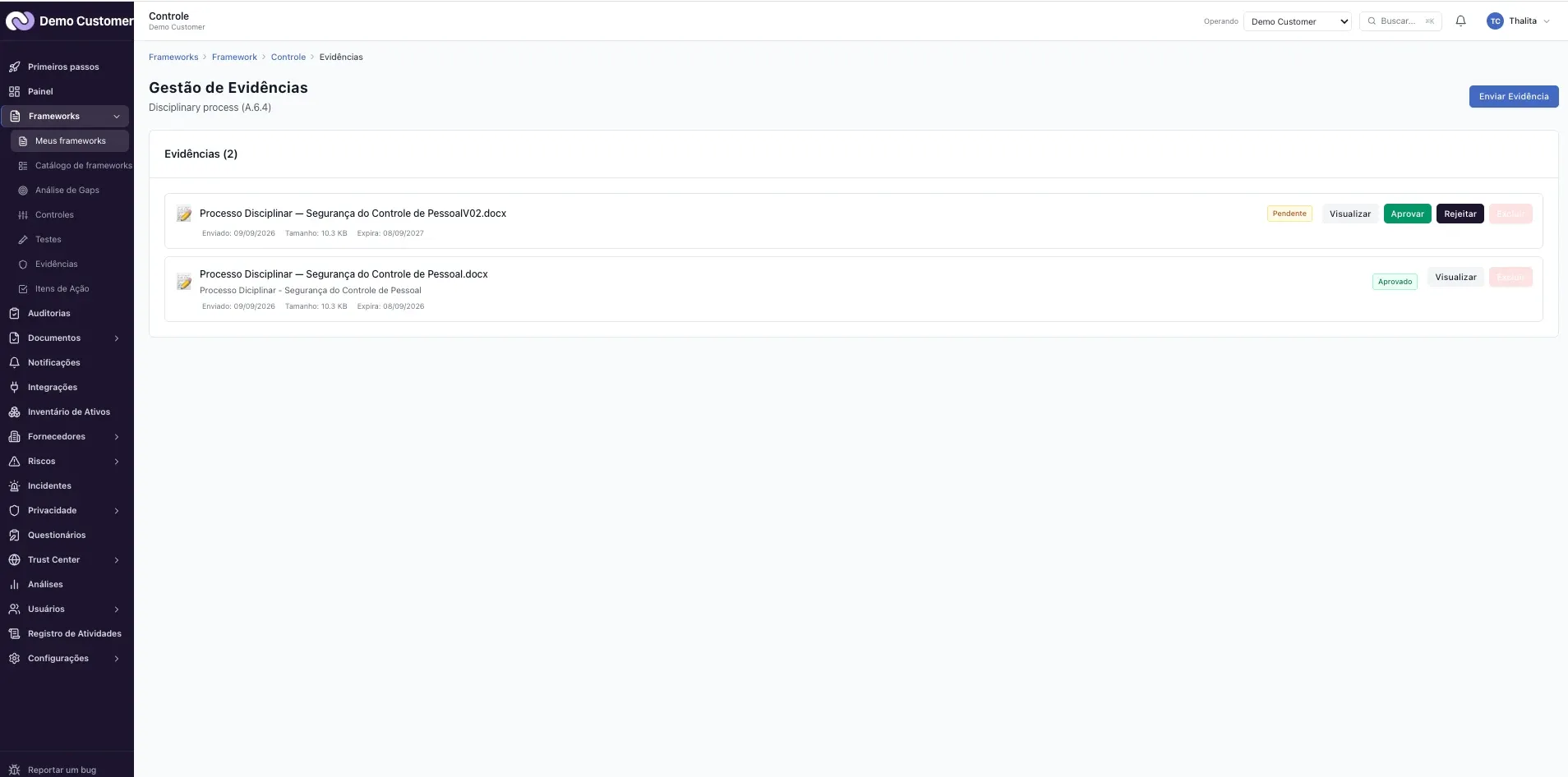Follow the Controle breadcrumb link
Viewport: 1568px width, 777px height.
(288, 57)
